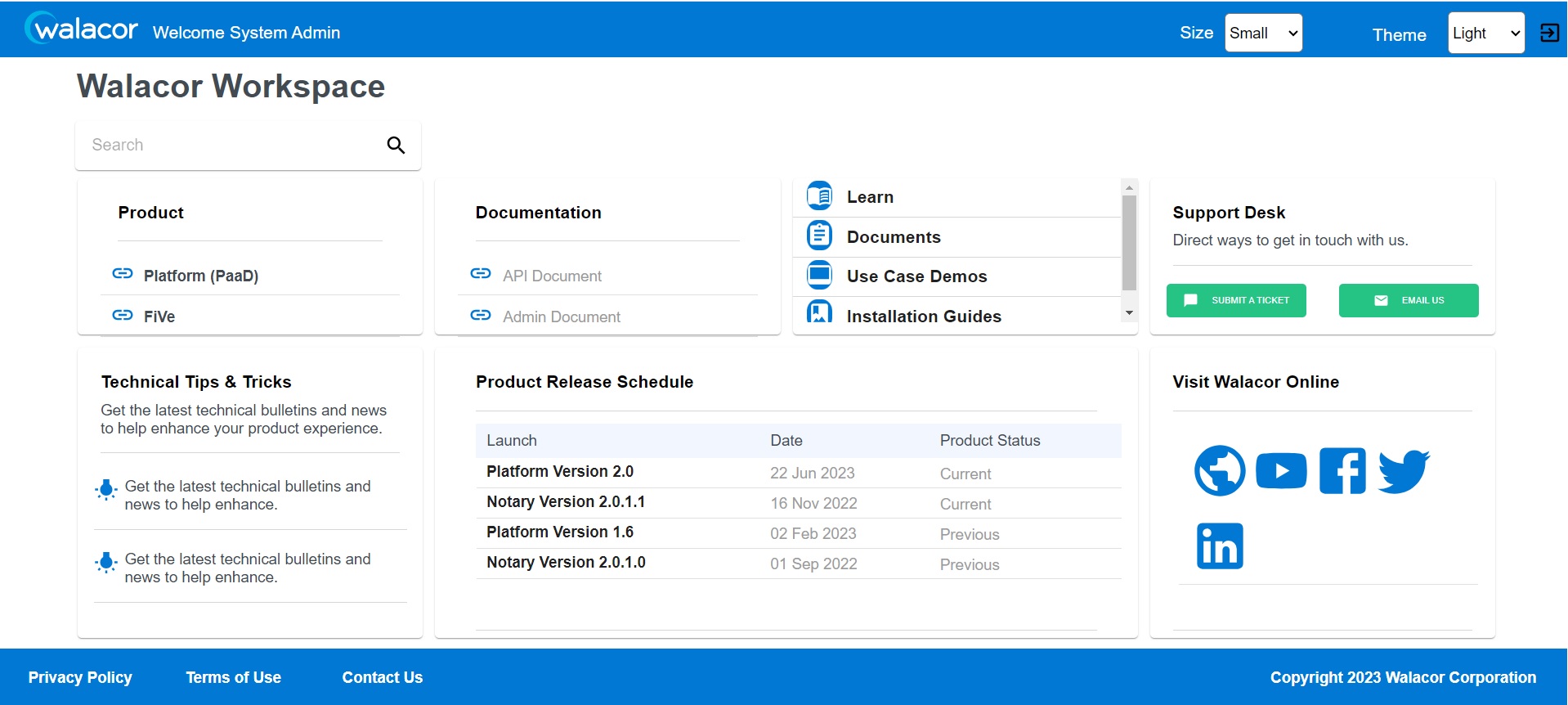Click the Platform Version 2.0 row
This screenshot has width=1568, height=705.
pyautogui.click(x=799, y=473)
